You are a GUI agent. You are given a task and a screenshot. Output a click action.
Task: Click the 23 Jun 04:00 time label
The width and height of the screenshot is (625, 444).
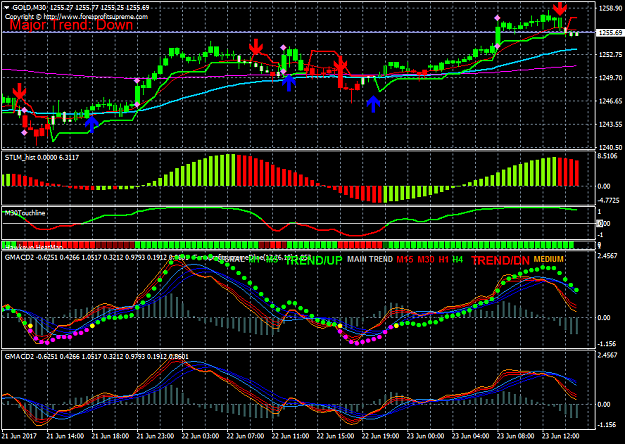[471, 436]
